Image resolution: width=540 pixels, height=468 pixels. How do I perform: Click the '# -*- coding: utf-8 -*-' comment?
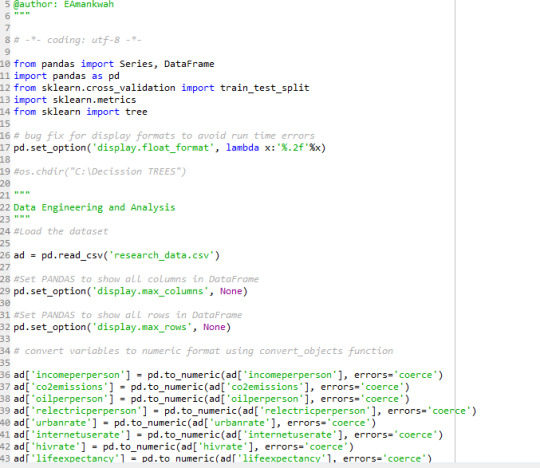(x=77, y=40)
